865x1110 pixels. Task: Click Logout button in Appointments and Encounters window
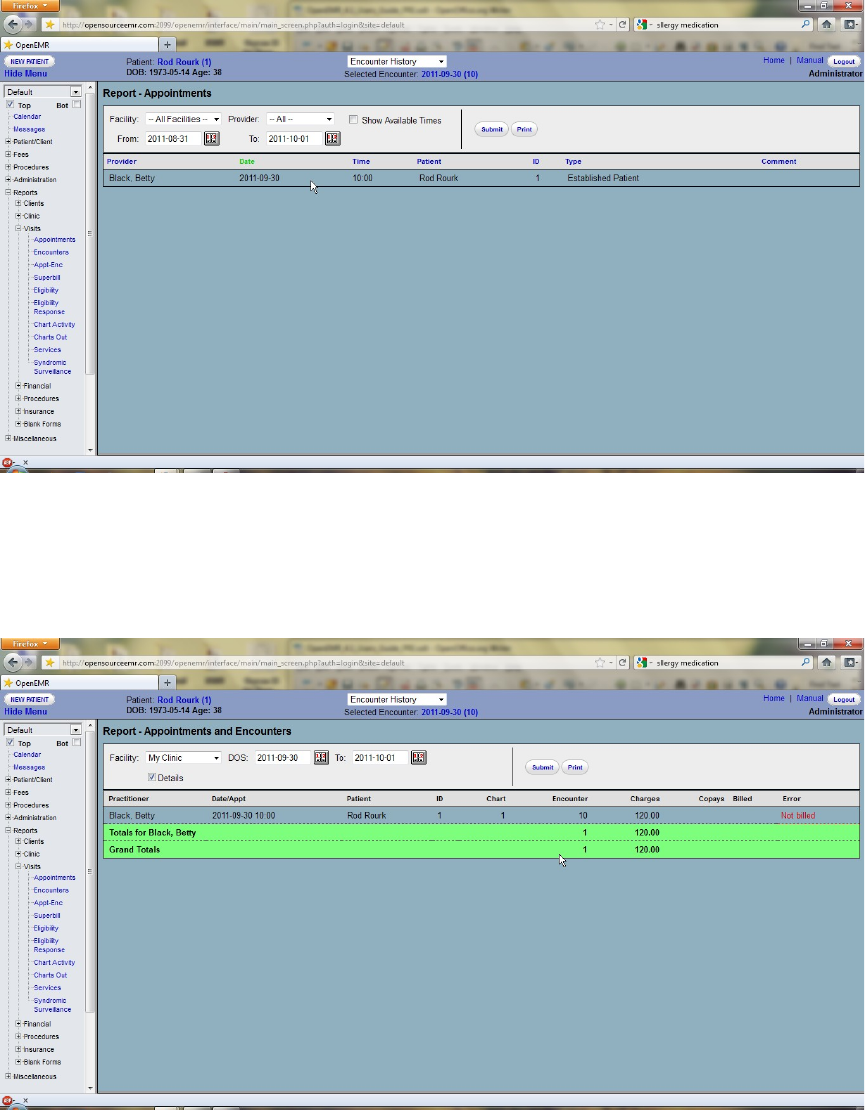coord(844,699)
